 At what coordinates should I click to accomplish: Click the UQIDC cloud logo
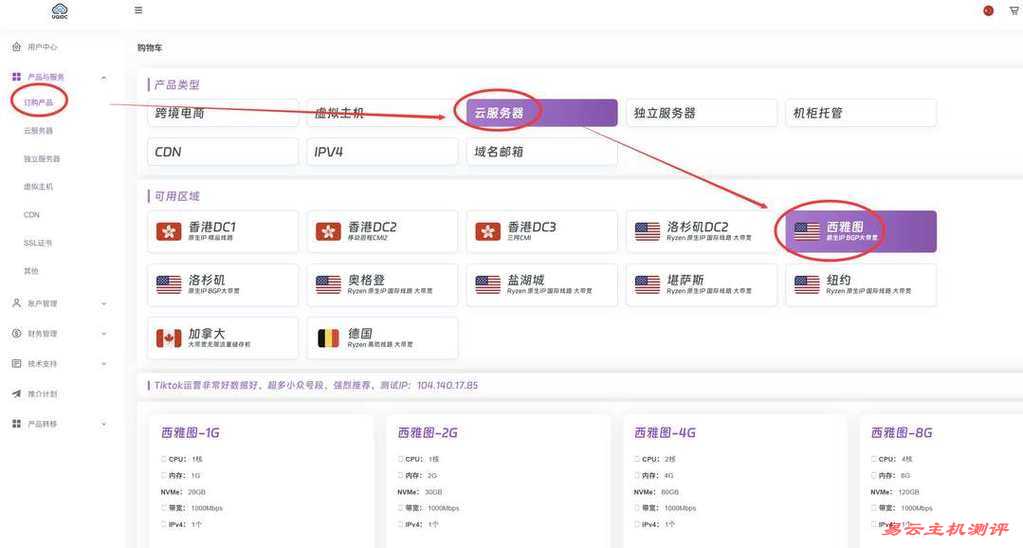(59, 10)
